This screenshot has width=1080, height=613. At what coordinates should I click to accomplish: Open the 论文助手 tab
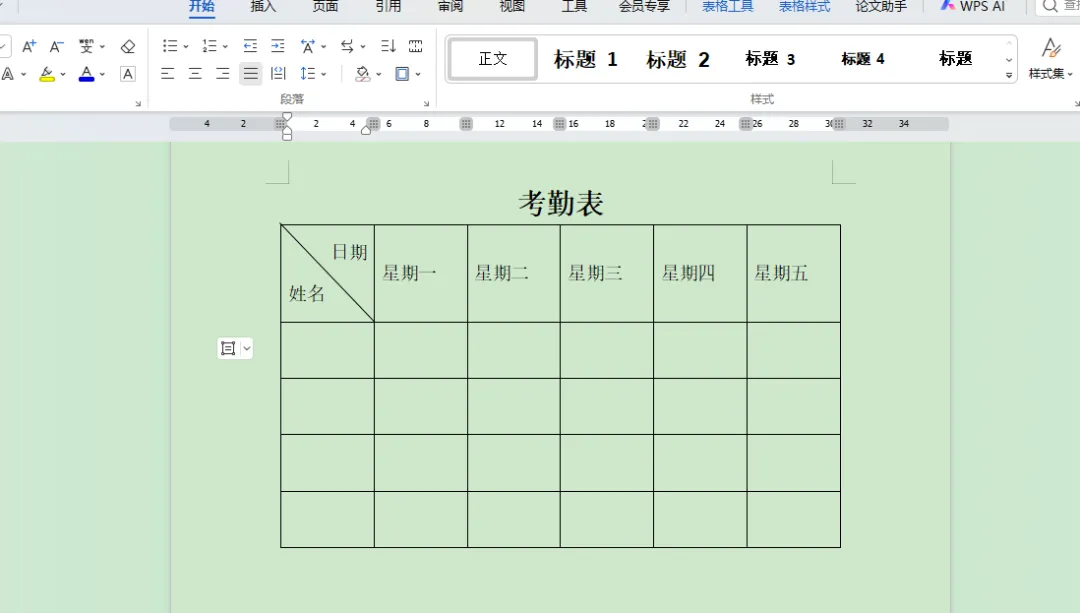pos(881,6)
